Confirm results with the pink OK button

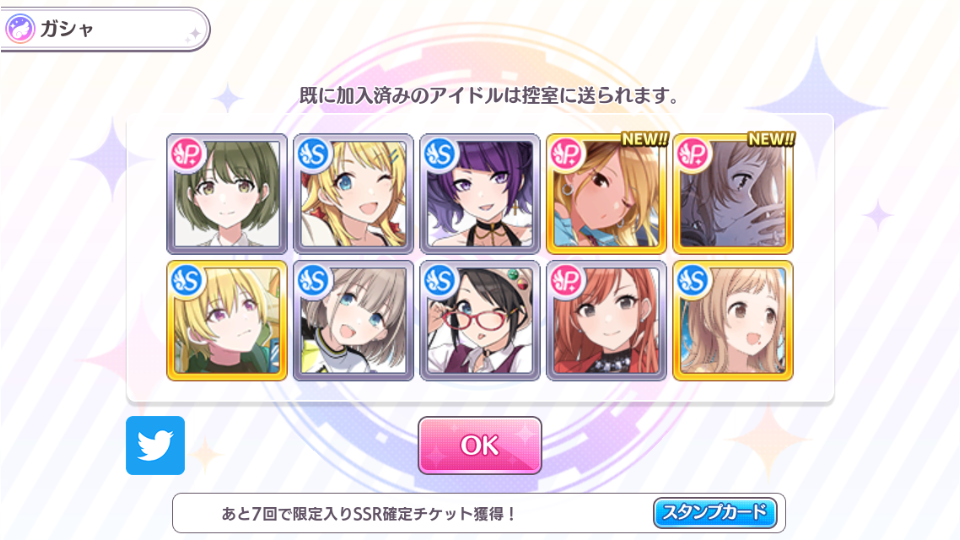479,445
